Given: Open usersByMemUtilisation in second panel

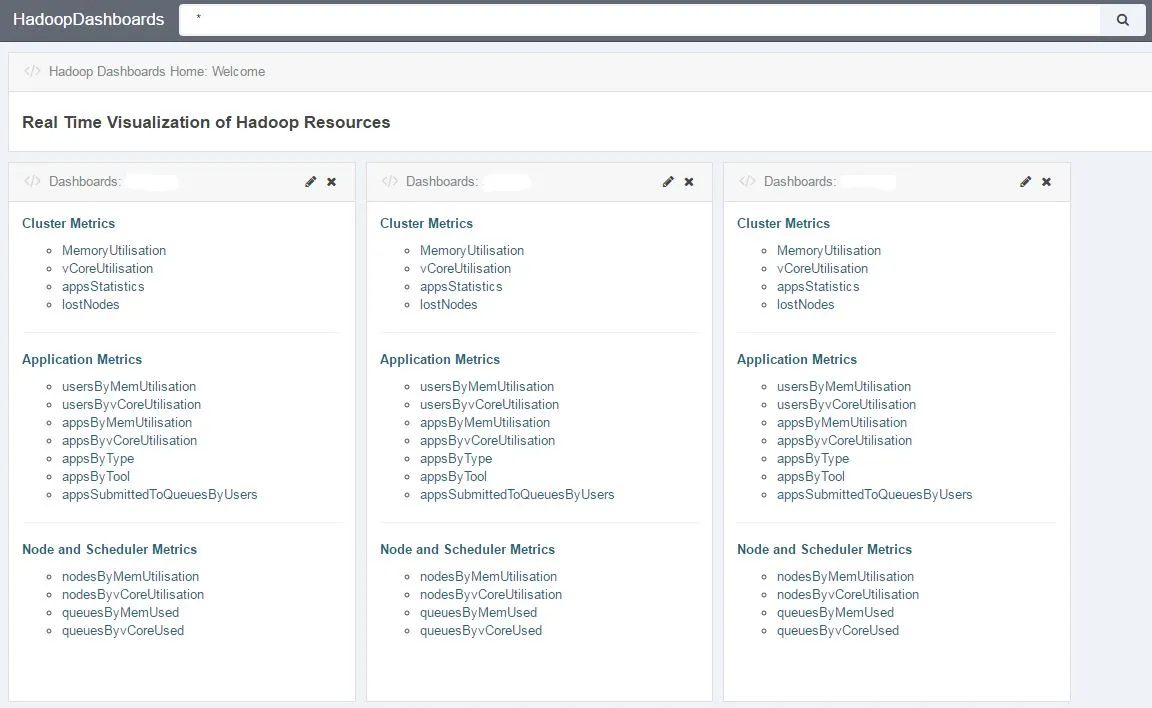Looking at the screenshot, I should click(486, 386).
